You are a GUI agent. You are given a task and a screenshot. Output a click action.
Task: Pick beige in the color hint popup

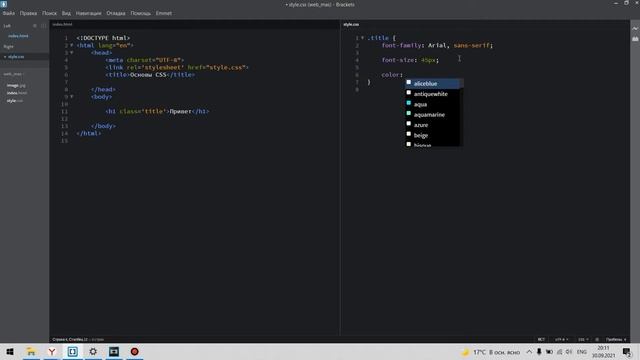(433, 135)
